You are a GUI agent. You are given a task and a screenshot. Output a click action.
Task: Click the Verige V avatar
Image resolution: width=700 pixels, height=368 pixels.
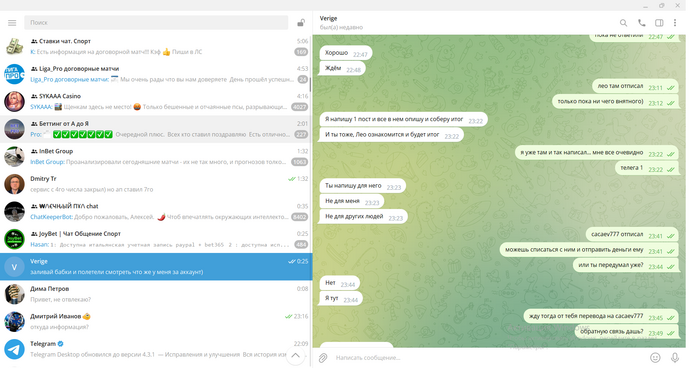14,267
